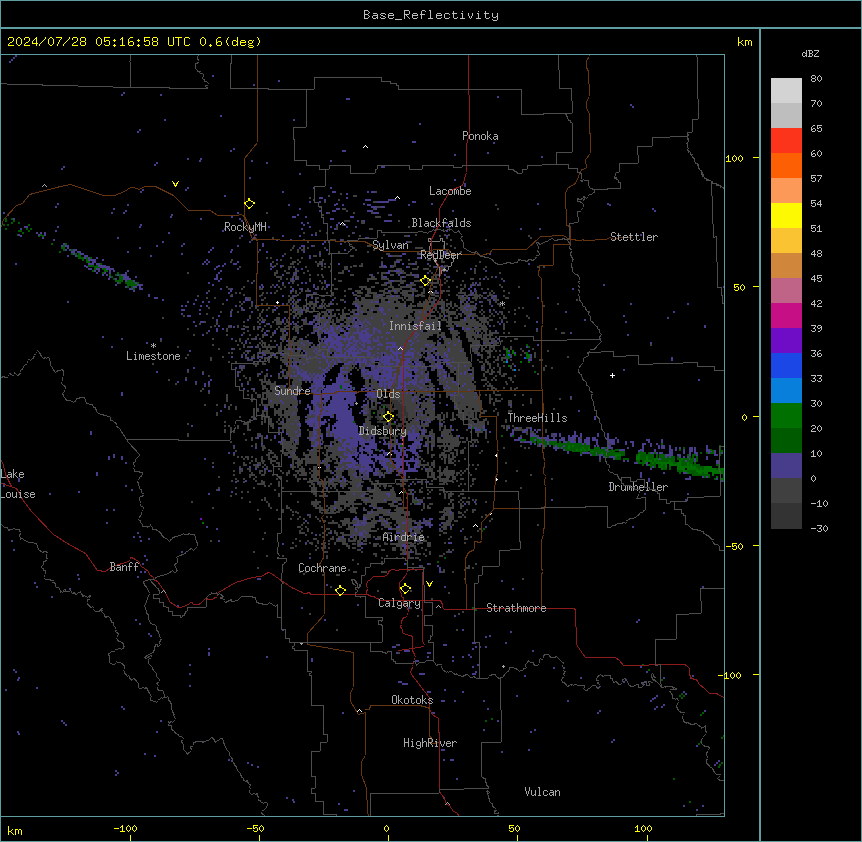This screenshot has width=862, height=842.
Task: Click the white plus marker northeast of ThreeHills
Action: 612,375
